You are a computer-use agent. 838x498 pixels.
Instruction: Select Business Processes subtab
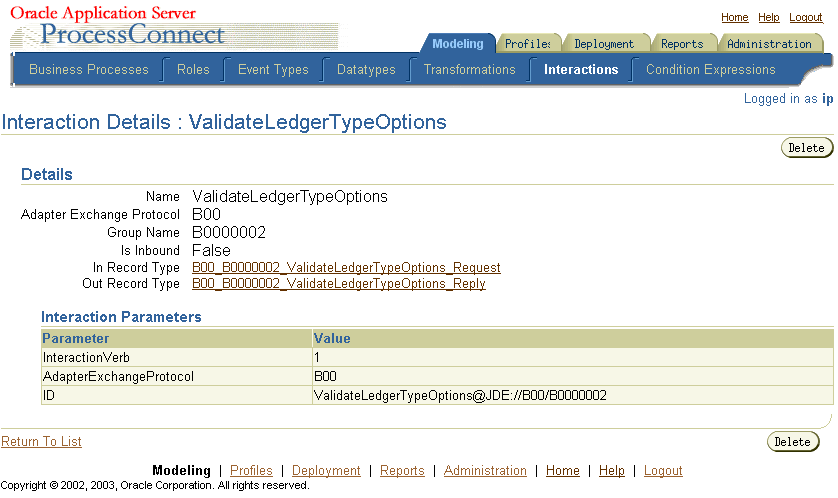(89, 69)
